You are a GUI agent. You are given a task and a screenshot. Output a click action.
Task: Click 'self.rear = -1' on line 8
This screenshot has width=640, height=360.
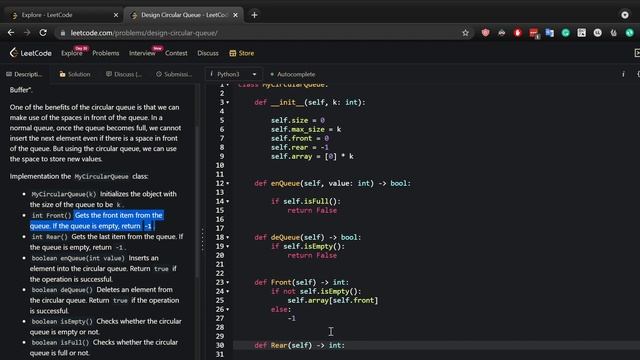coord(300,147)
